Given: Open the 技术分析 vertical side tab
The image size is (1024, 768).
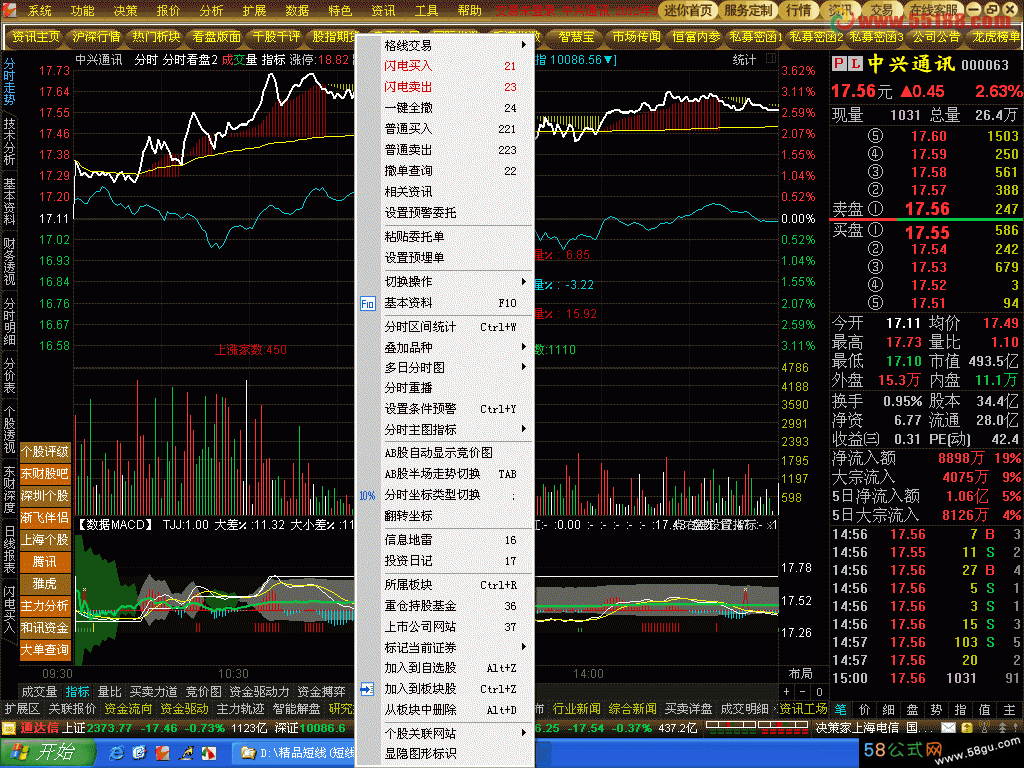Looking at the screenshot, I should [9, 142].
